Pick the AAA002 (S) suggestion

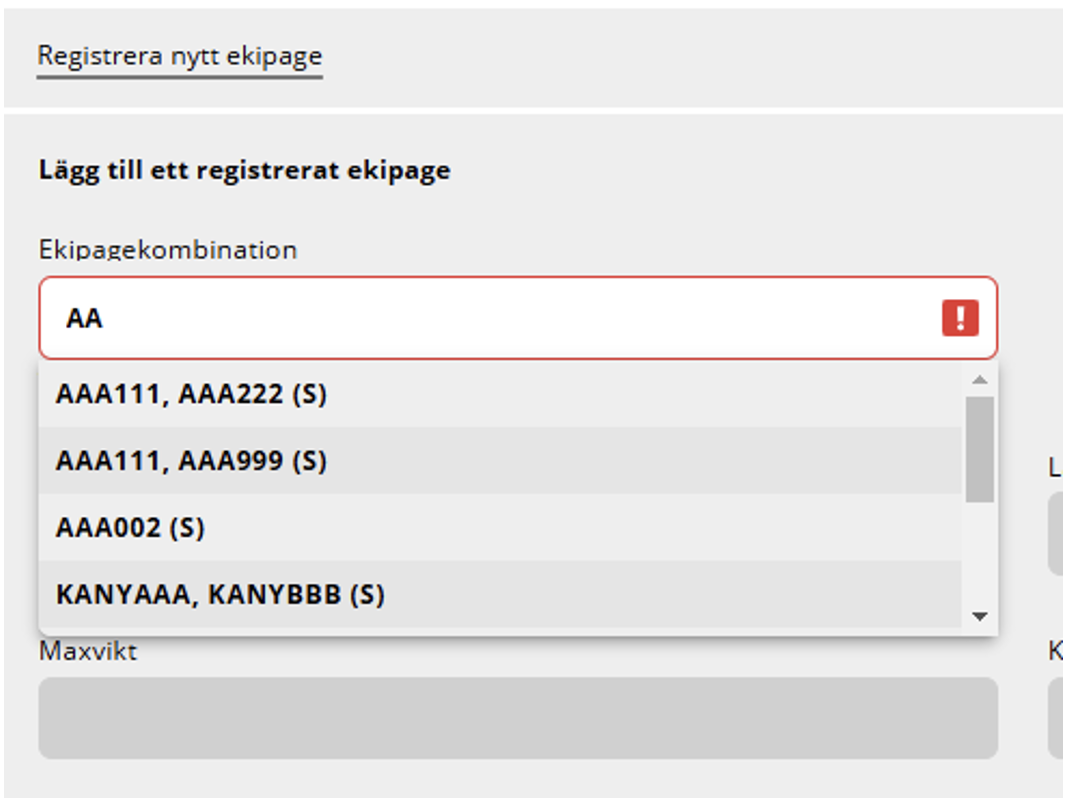pos(500,527)
